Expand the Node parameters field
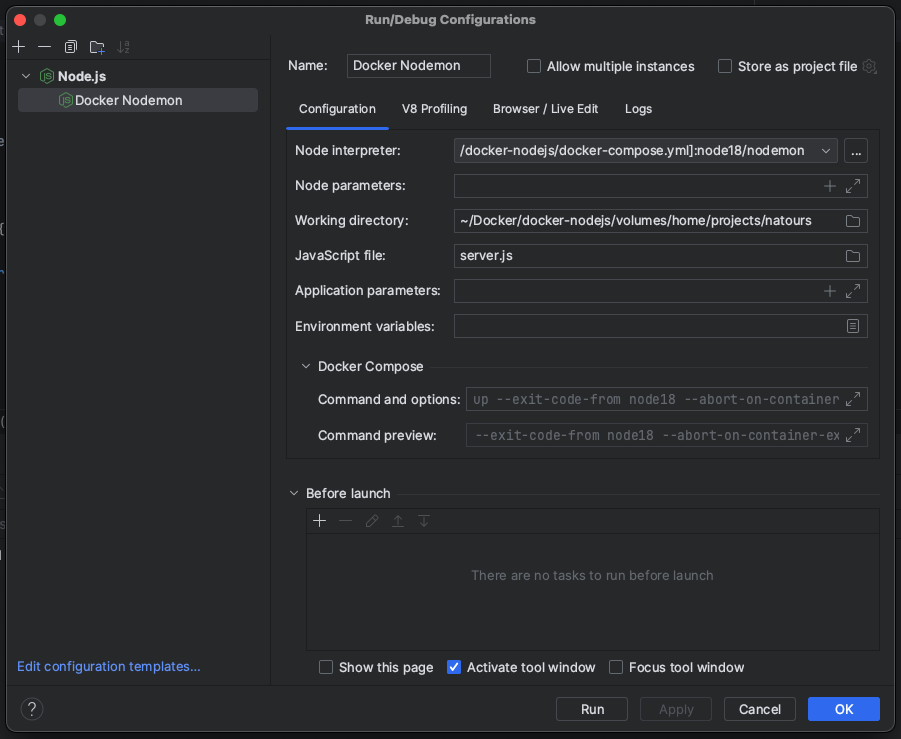Image resolution: width=901 pixels, height=739 pixels. click(853, 186)
